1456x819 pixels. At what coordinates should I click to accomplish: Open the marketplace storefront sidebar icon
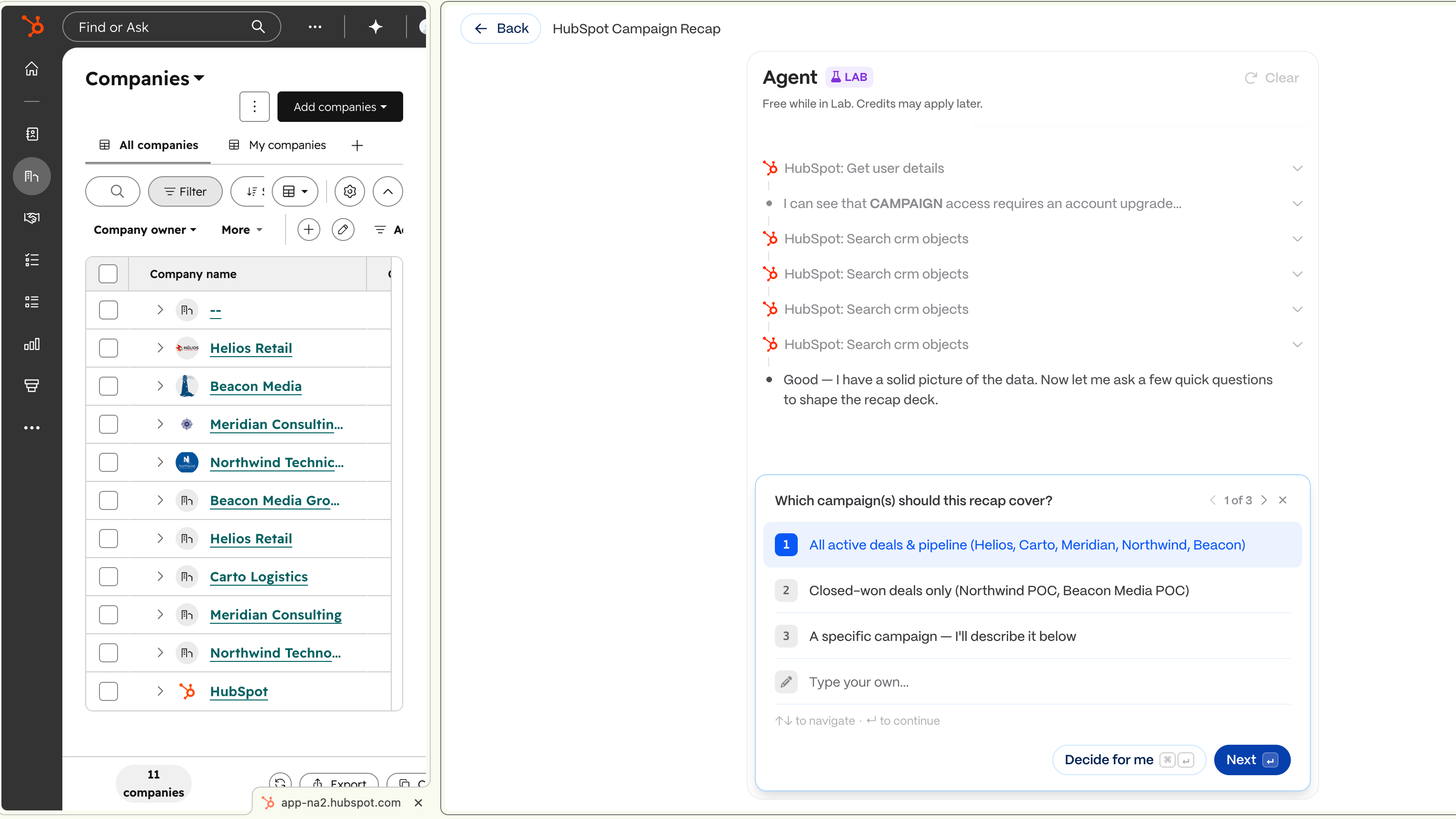click(31, 386)
